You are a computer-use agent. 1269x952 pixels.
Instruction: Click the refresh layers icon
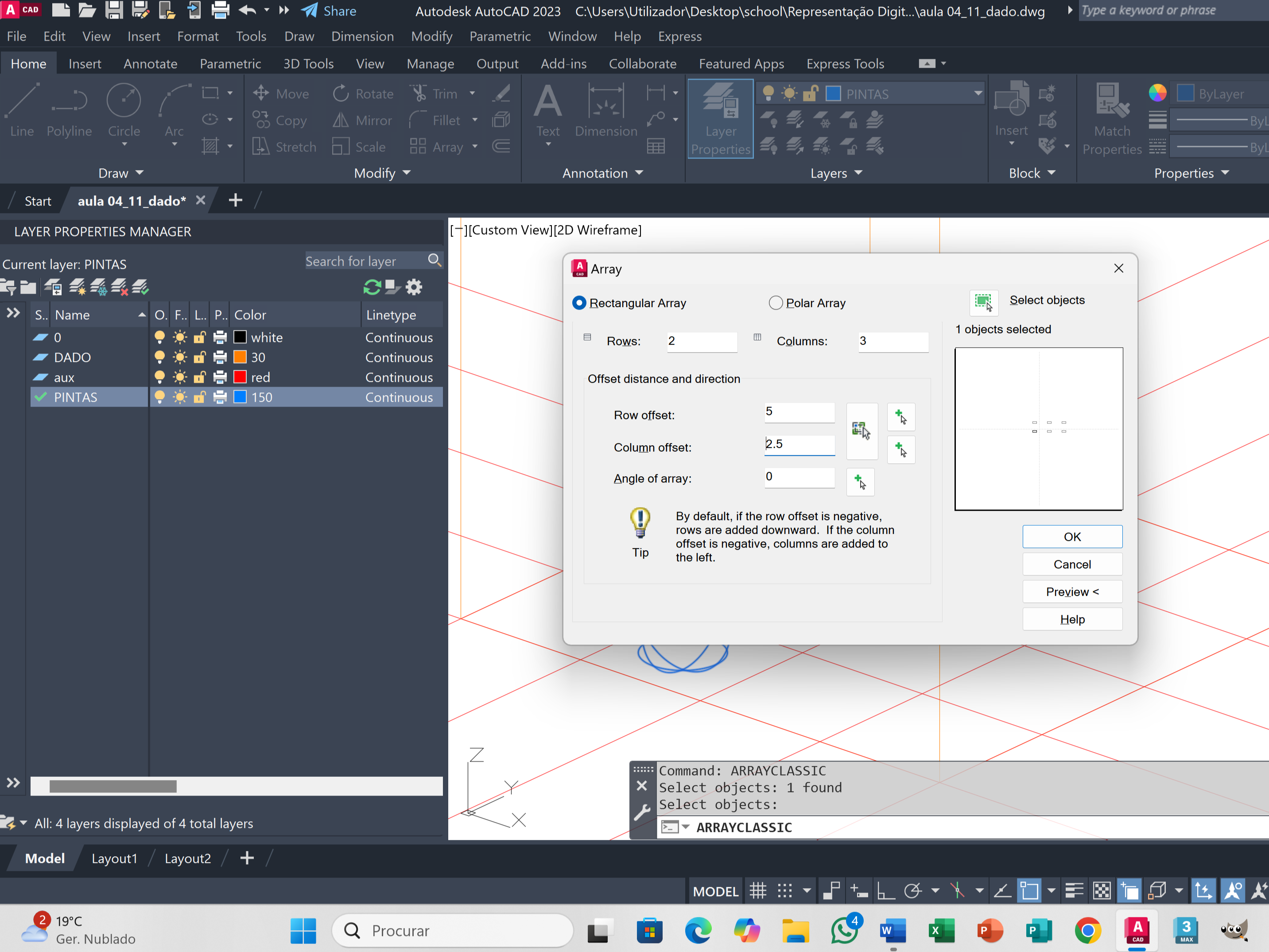tap(372, 287)
